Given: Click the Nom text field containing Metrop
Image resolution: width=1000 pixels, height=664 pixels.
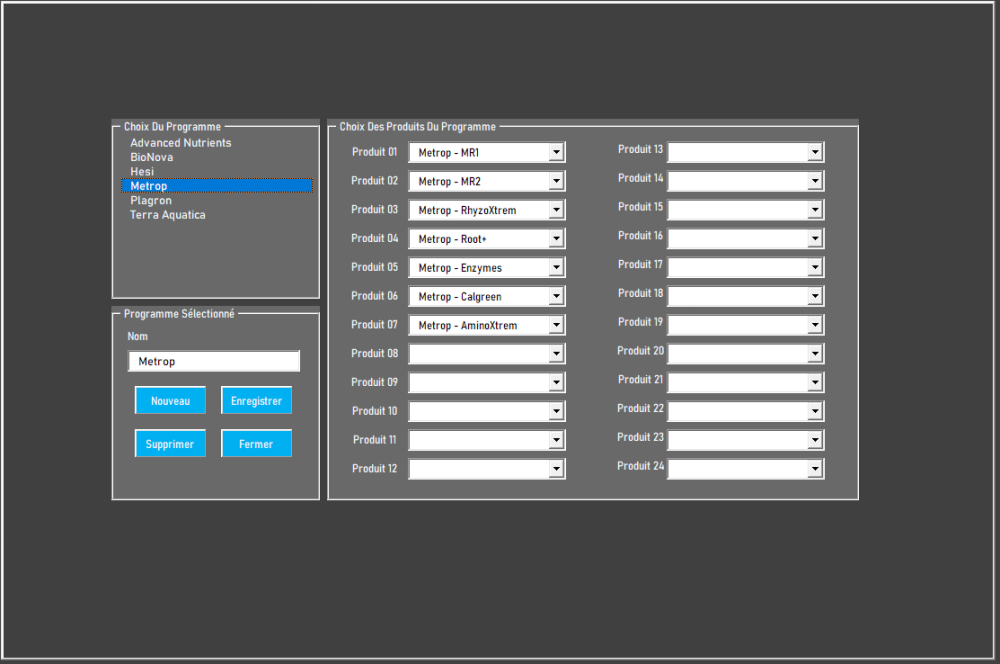Looking at the screenshot, I should point(214,361).
